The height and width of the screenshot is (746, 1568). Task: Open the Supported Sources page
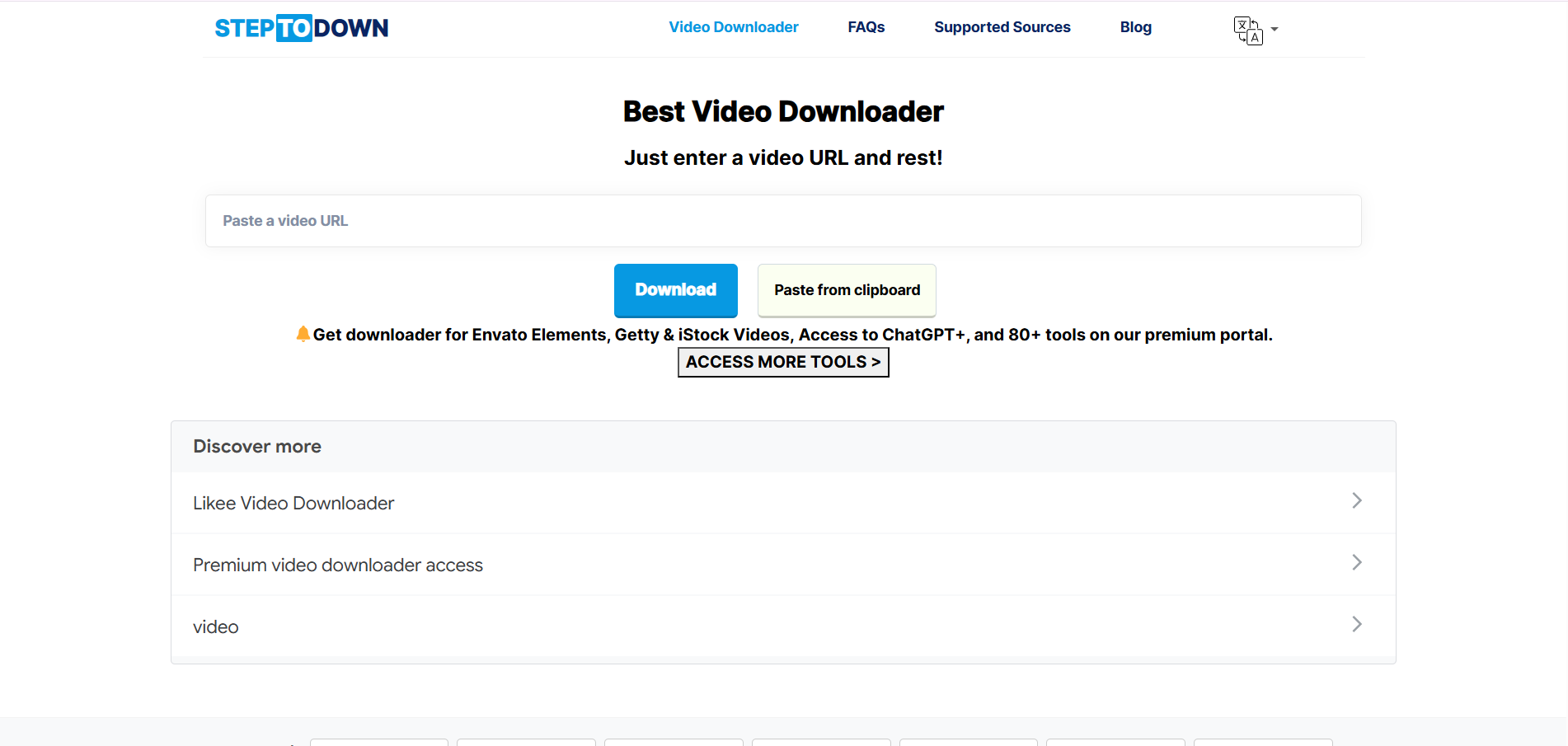(x=1002, y=26)
